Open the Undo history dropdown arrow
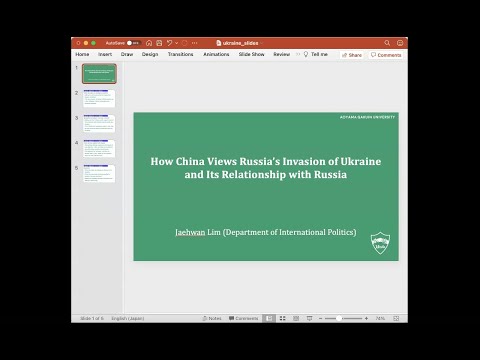The height and width of the screenshot is (360, 480). [176, 43]
